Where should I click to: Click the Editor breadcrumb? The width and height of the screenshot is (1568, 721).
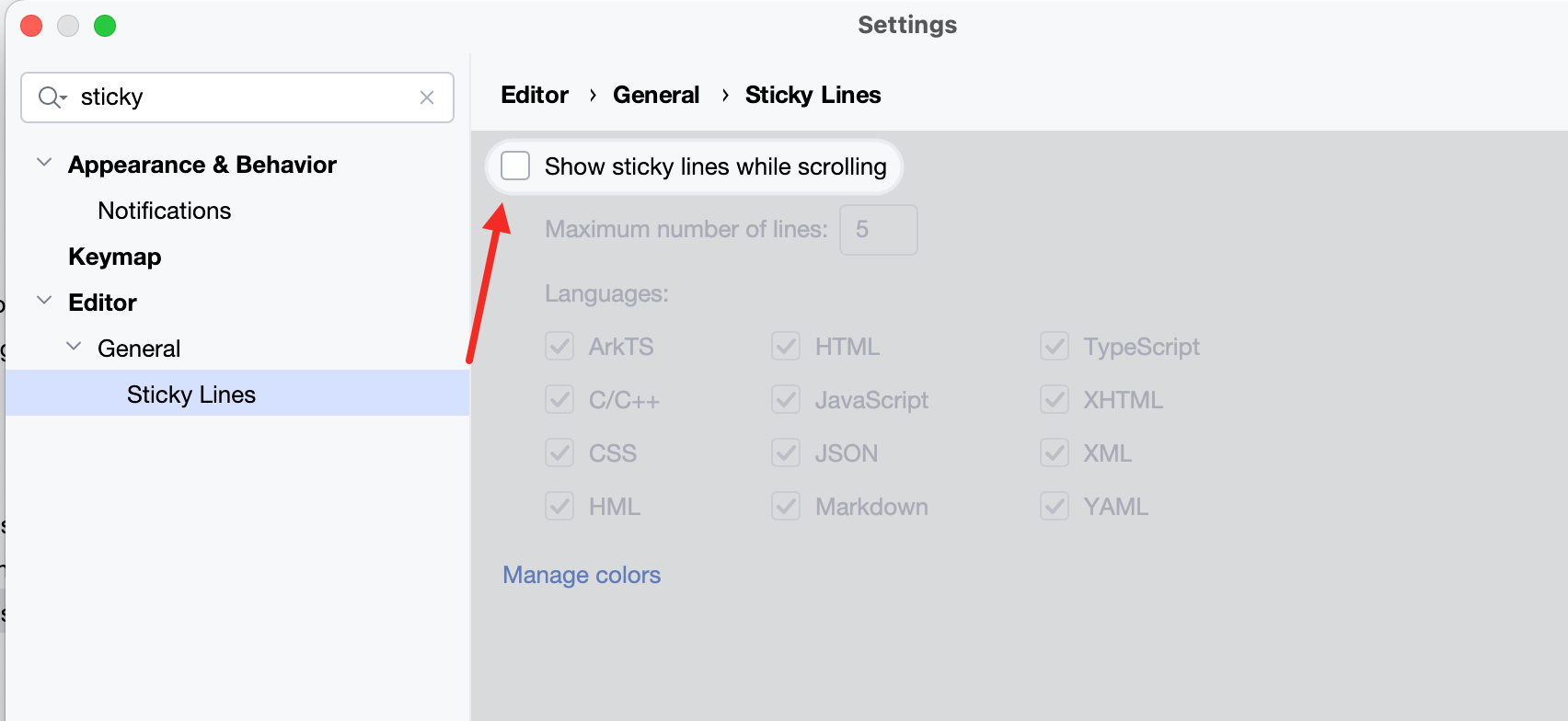coord(535,95)
